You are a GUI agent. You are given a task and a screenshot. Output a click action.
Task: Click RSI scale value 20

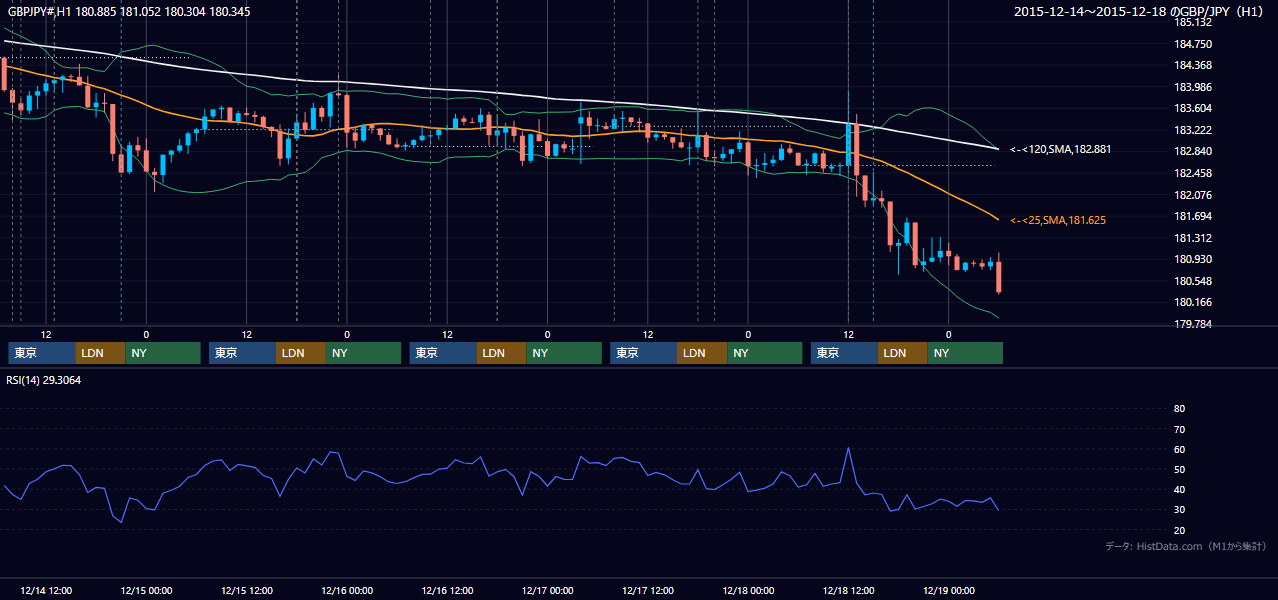coord(1179,530)
